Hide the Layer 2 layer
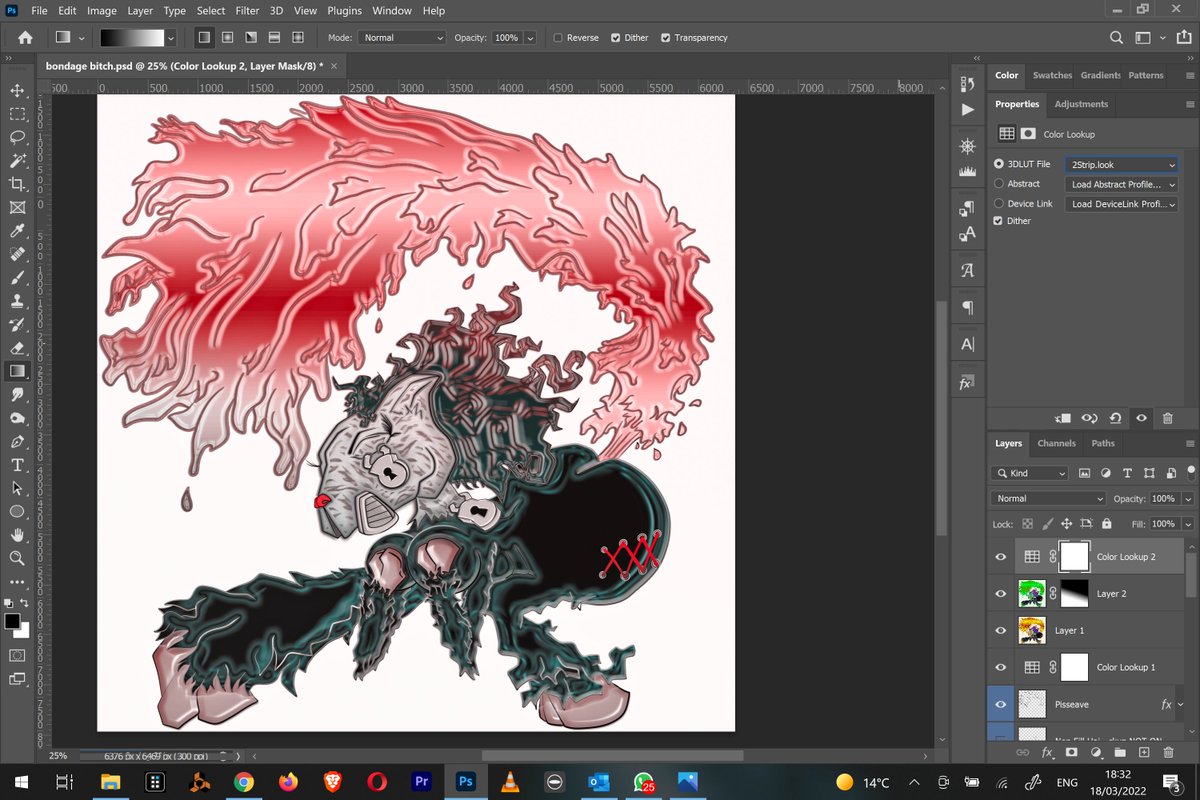The width and height of the screenshot is (1200, 800). [x=1001, y=593]
